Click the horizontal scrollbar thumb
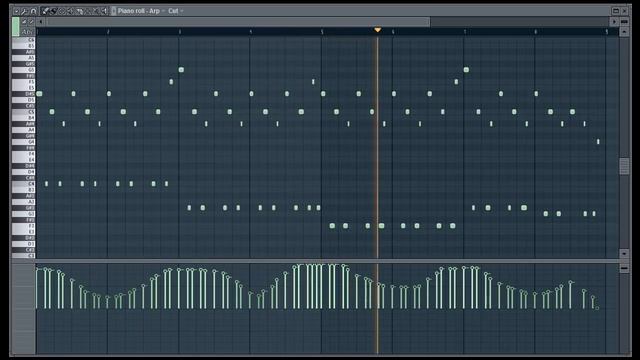 click(x=238, y=22)
